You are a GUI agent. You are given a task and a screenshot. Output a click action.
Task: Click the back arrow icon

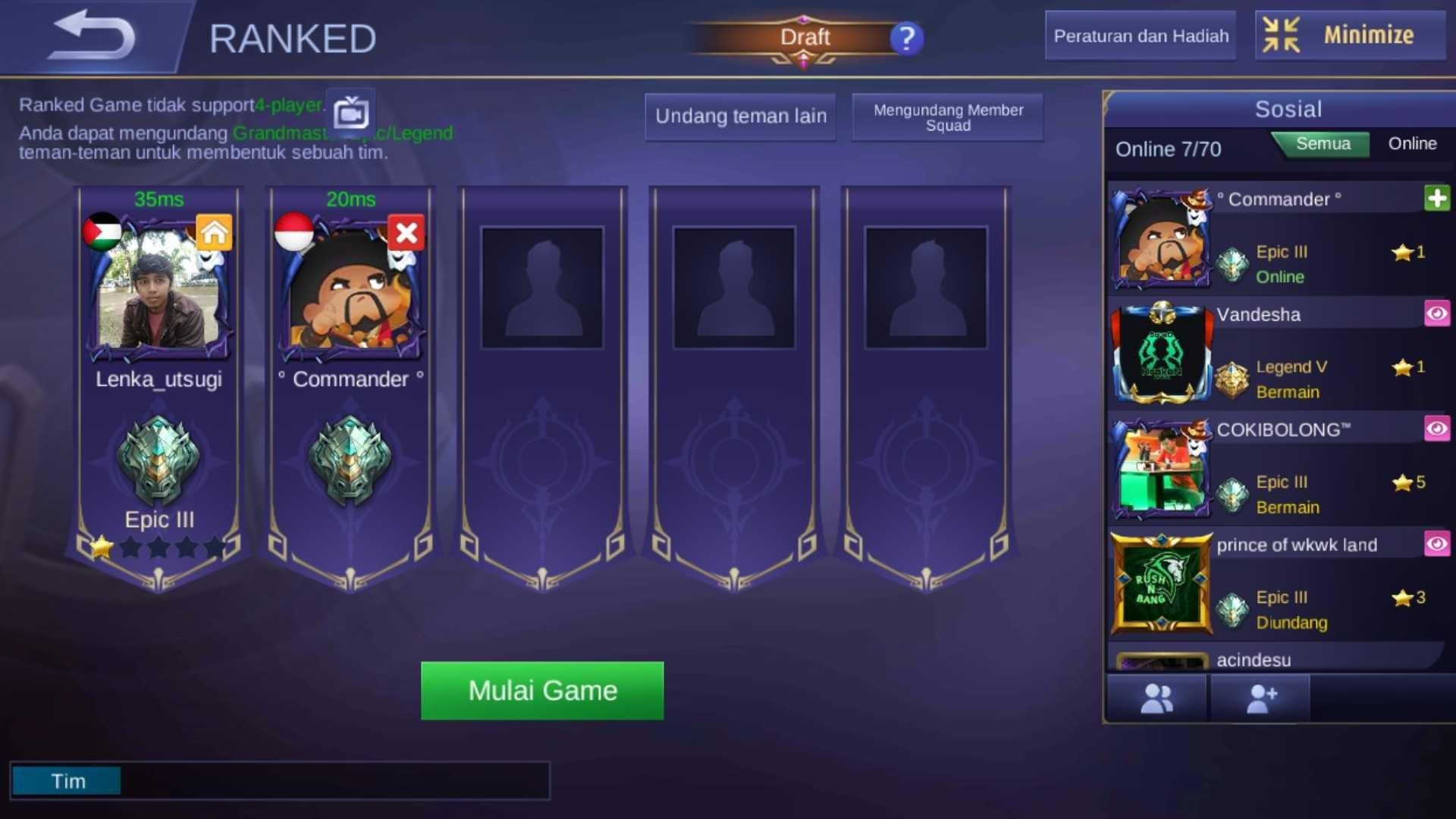click(91, 34)
